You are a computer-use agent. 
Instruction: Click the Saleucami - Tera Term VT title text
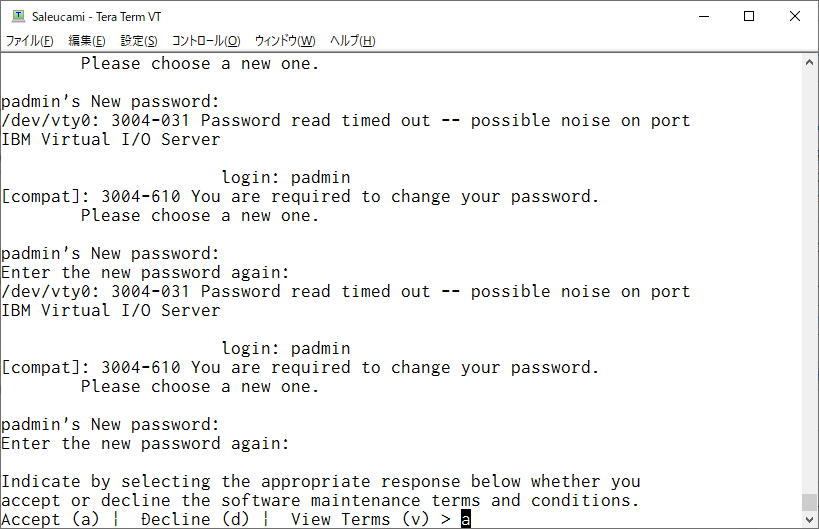[96, 17]
